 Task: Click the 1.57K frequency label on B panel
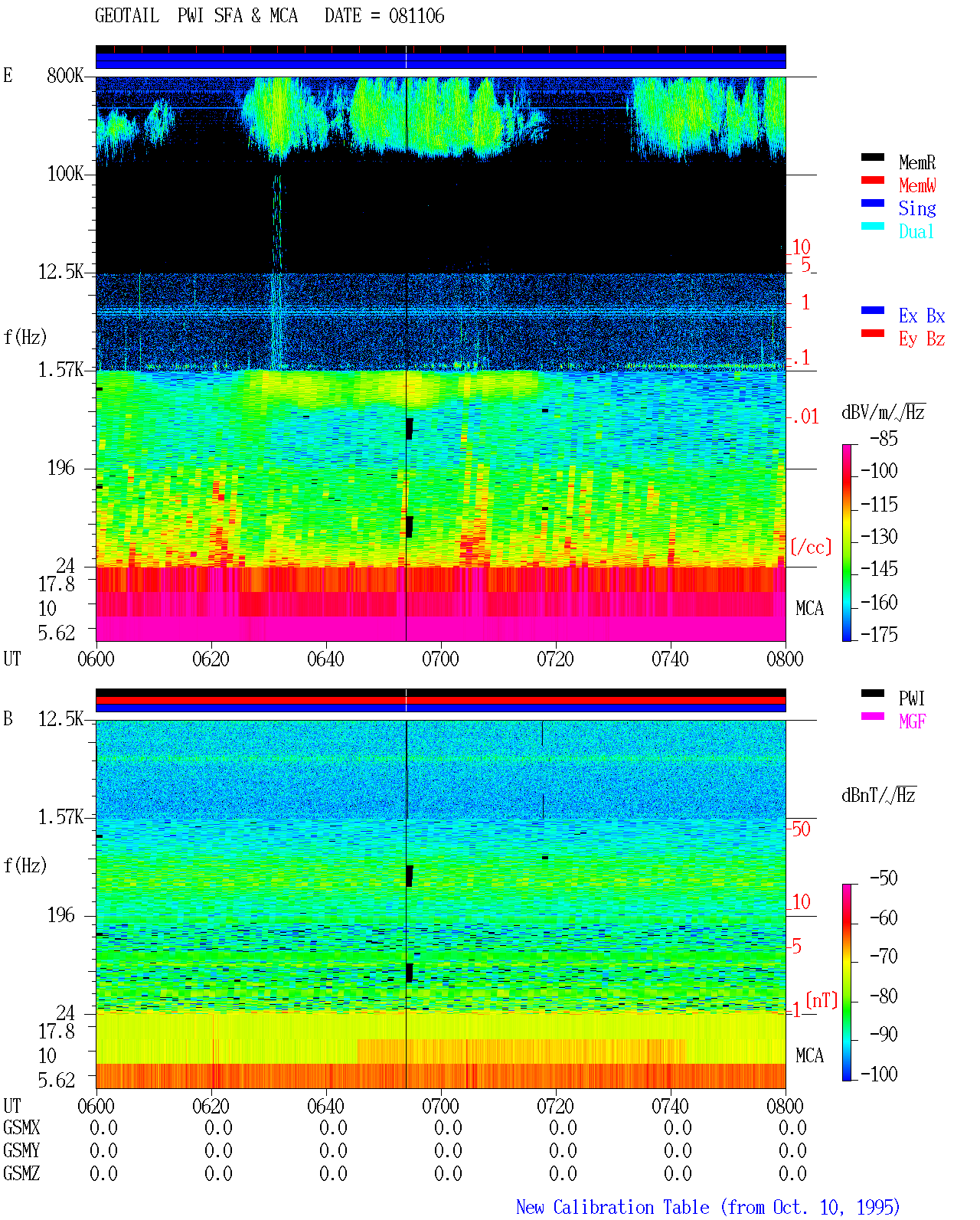click(x=61, y=817)
